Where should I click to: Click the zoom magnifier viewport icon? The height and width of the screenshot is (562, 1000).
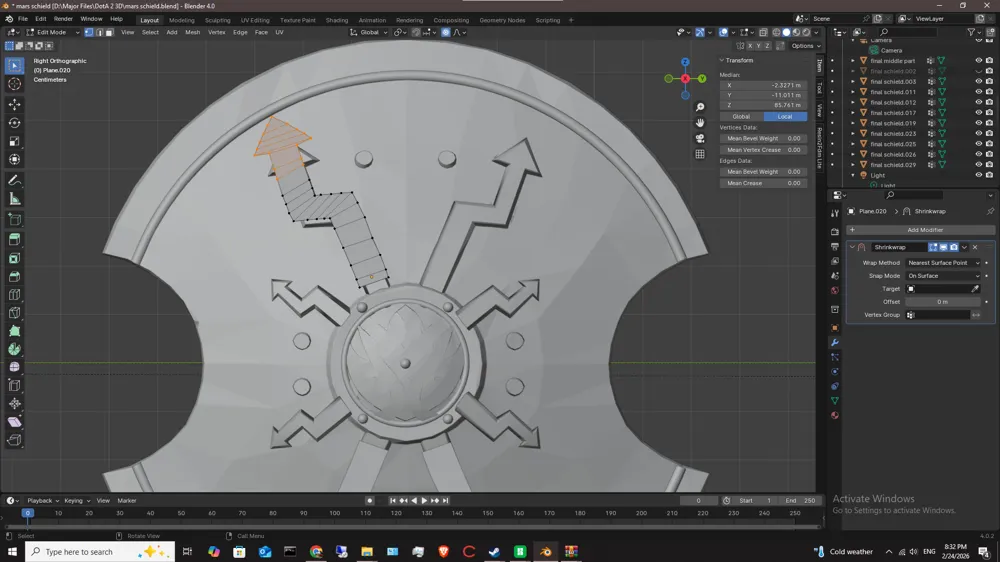point(700,107)
